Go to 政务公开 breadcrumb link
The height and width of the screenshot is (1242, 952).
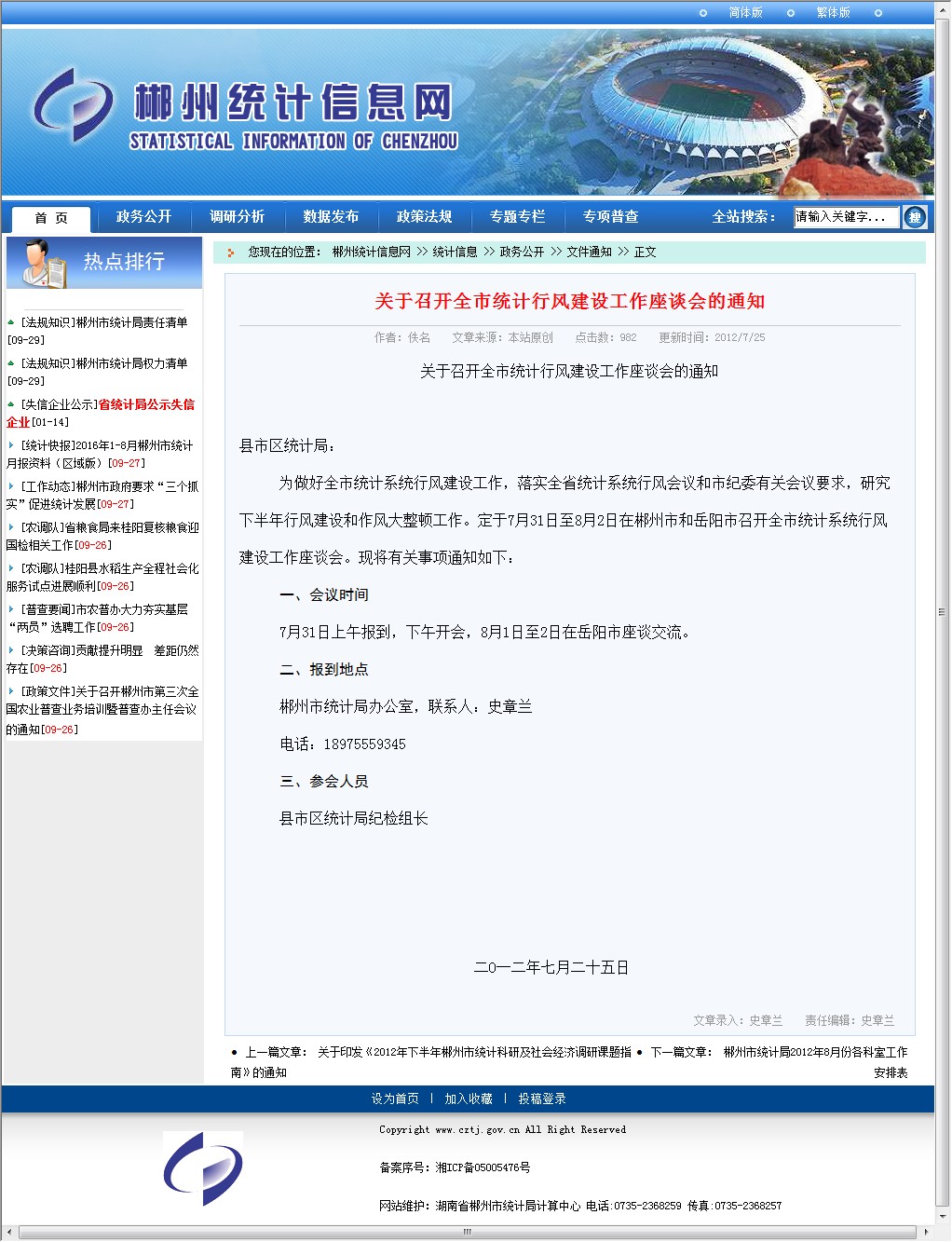tap(522, 252)
